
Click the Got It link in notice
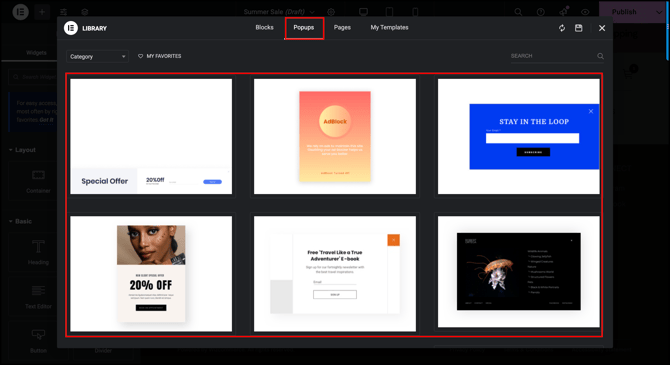47,120
